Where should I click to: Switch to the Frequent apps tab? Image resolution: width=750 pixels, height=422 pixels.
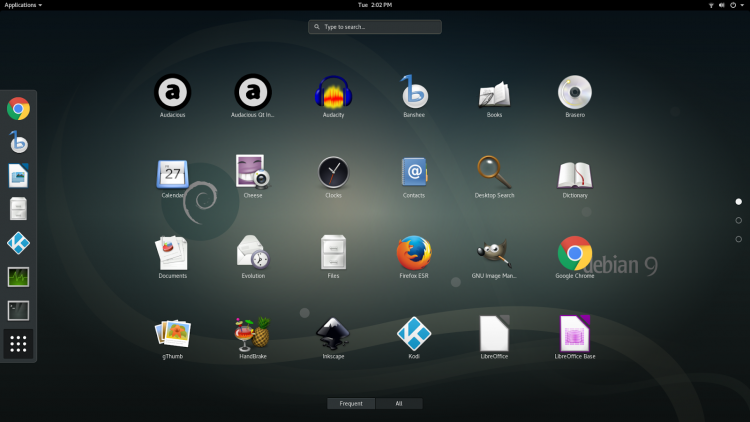(x=351, y=403)
